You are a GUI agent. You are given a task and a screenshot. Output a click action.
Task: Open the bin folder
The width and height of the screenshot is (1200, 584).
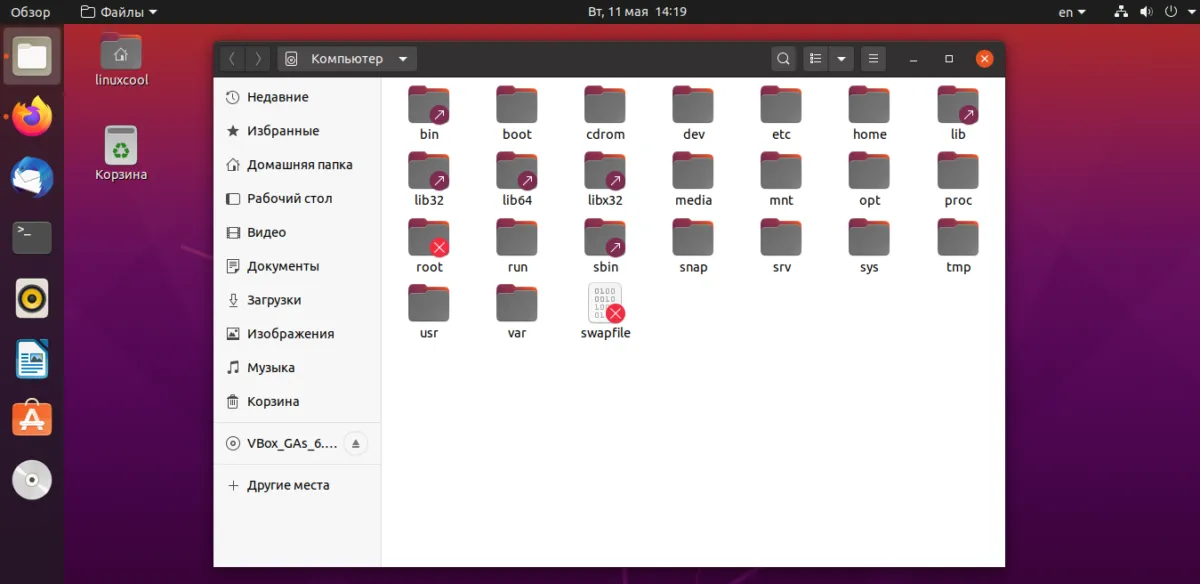[429, 112]
